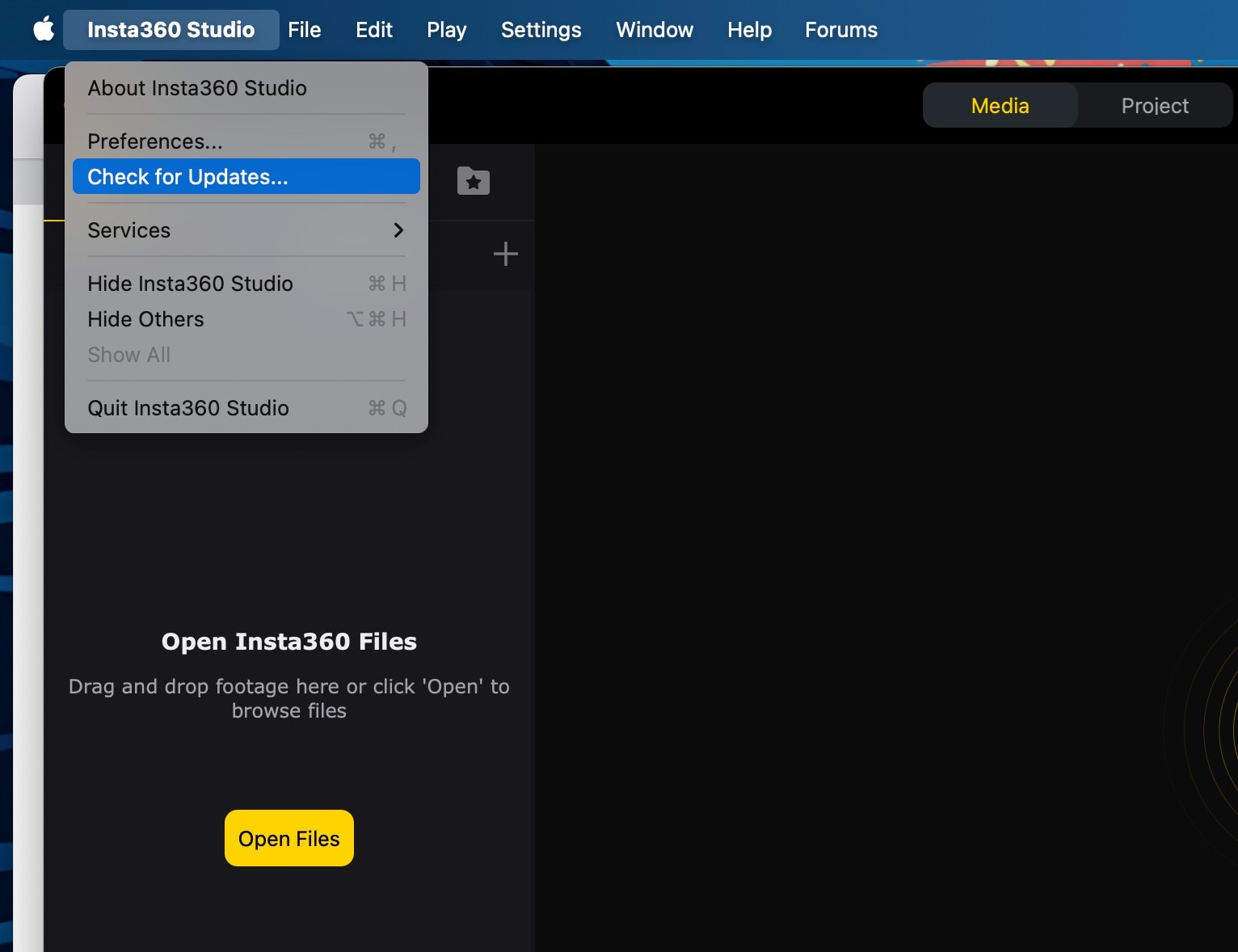Open the Forums menu
This screenshot has height=952, width=1238.
tap(841, 30)
